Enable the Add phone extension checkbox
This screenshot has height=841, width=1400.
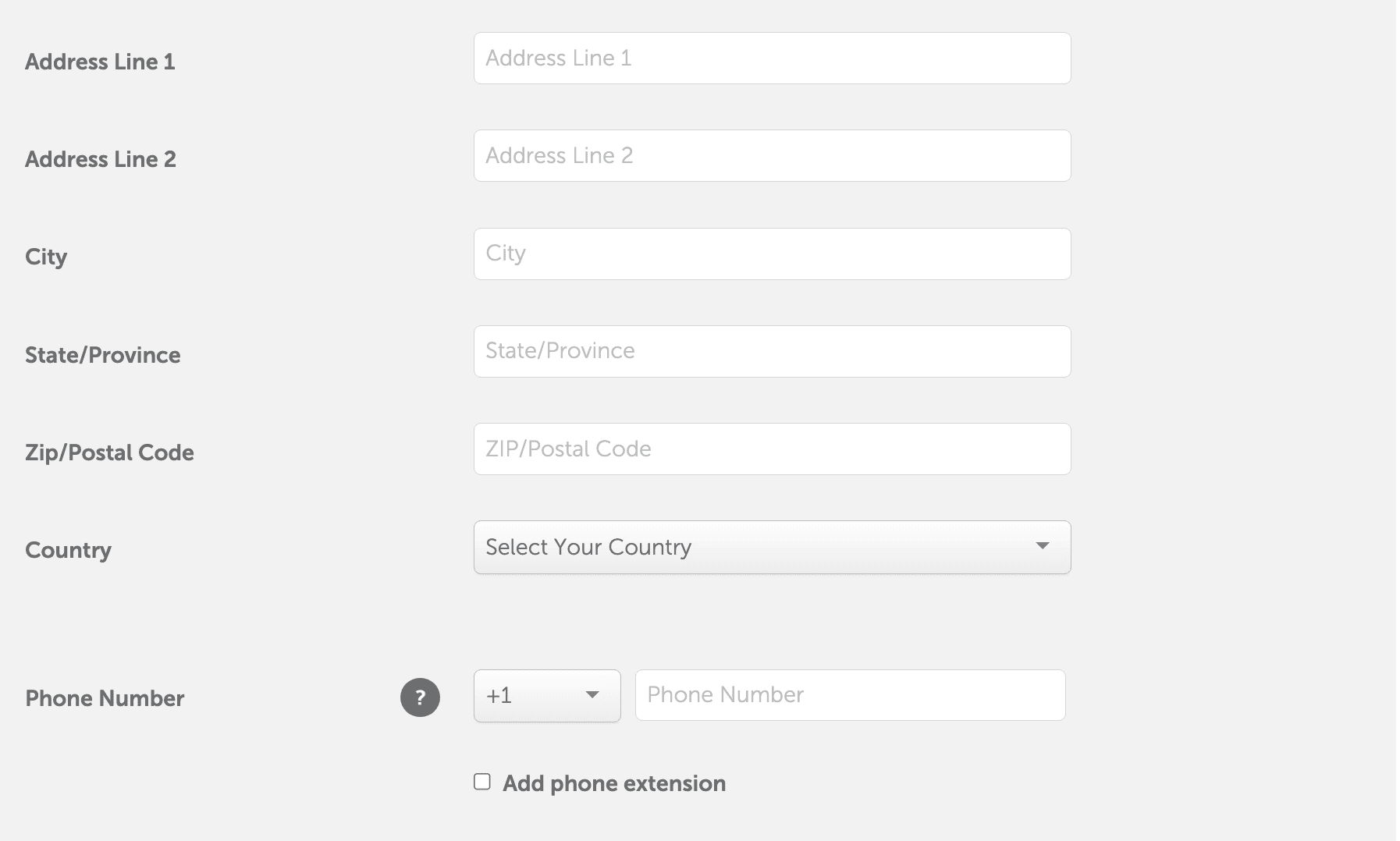[x=482, y=782]
